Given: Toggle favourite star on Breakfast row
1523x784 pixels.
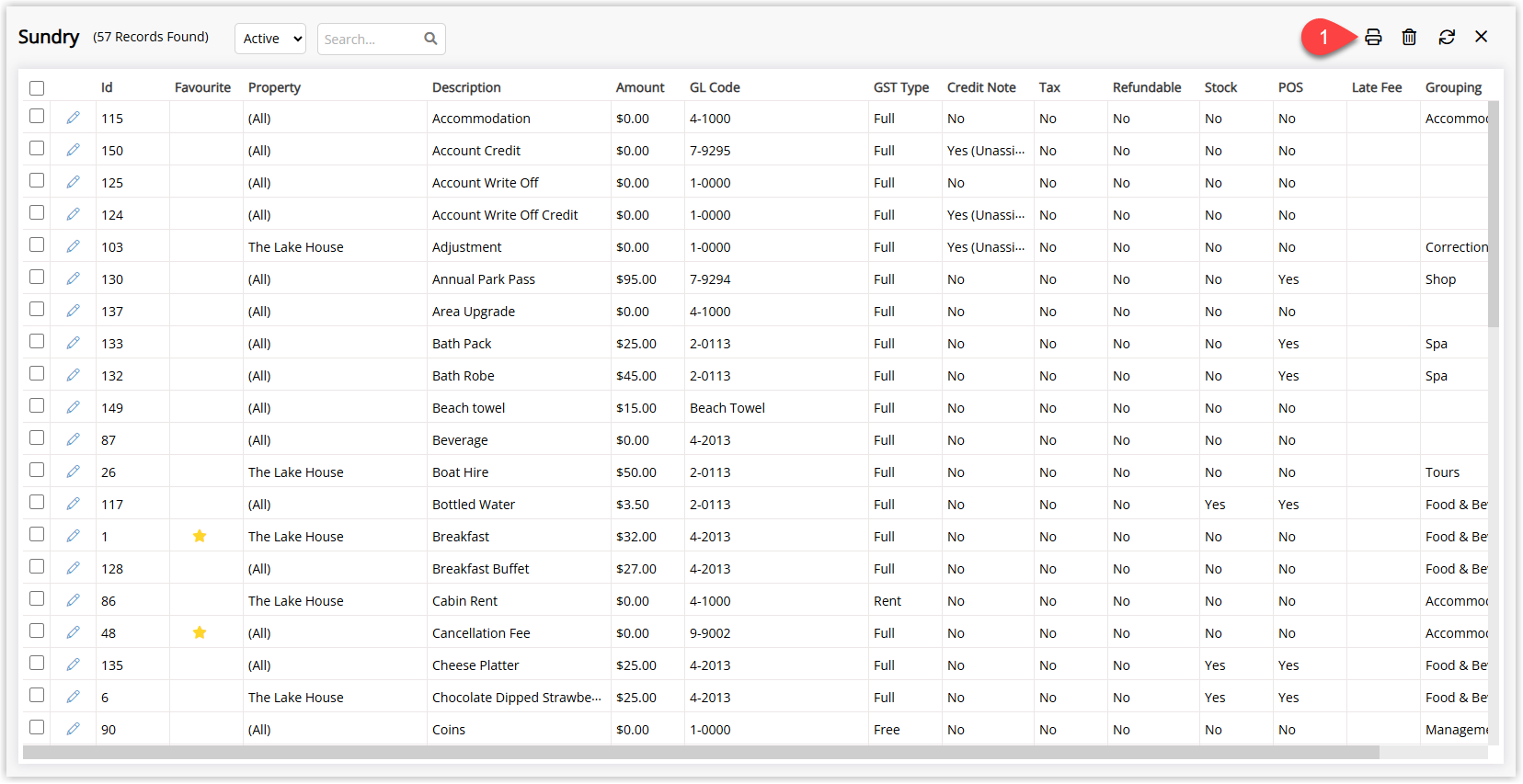Looking at the screenshot, I should pos(200,536).
